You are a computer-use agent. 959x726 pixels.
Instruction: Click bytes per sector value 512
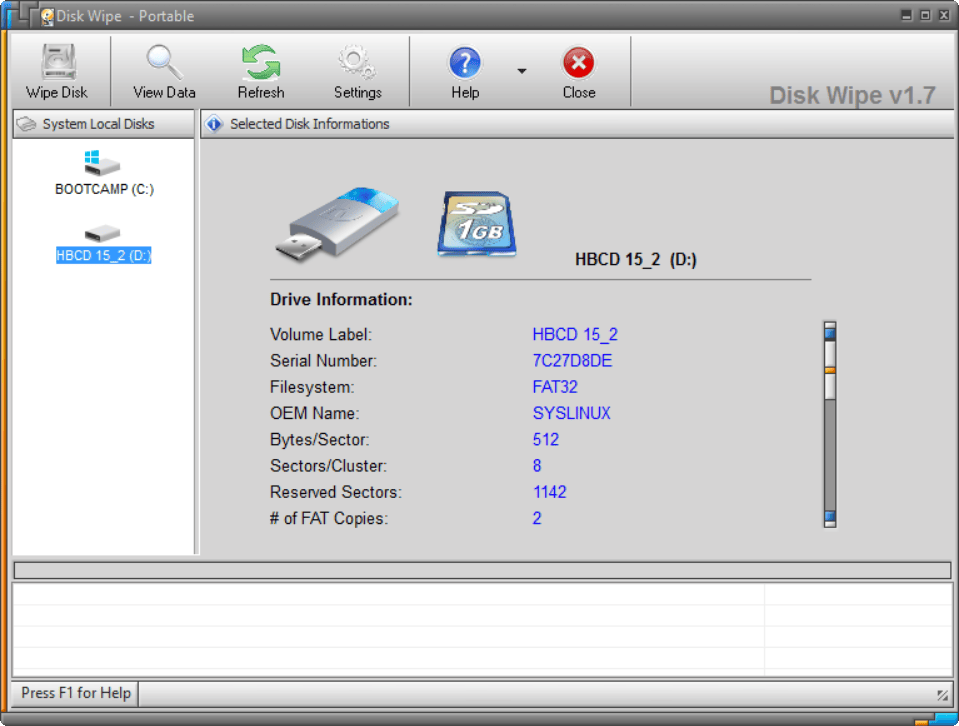546,440
